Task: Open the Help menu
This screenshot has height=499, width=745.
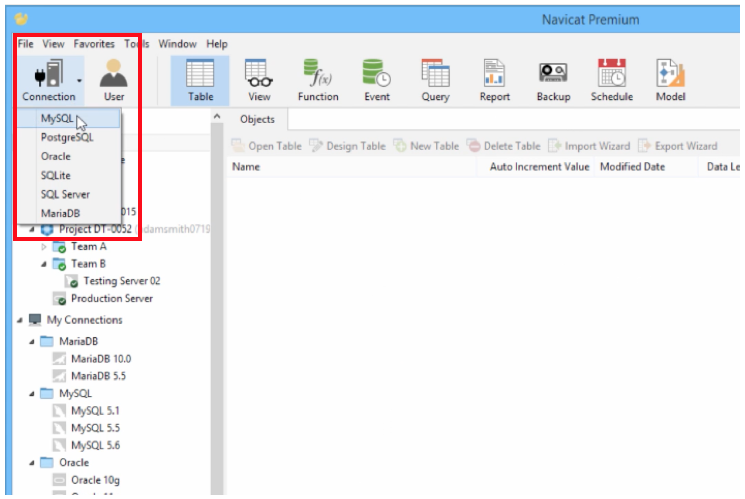Action: (x=217, y=44)
